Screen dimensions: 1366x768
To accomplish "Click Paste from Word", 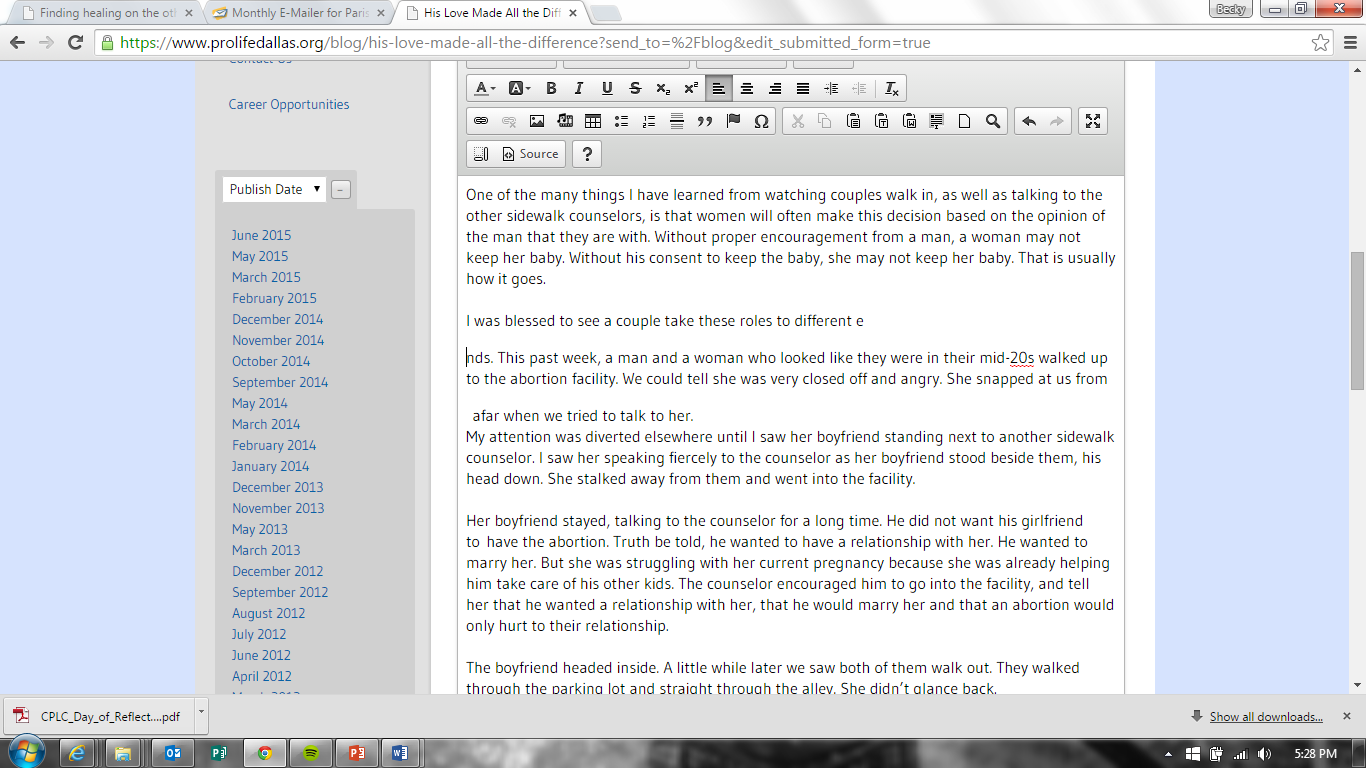I will pyautogui.click(x=909, y=121).
